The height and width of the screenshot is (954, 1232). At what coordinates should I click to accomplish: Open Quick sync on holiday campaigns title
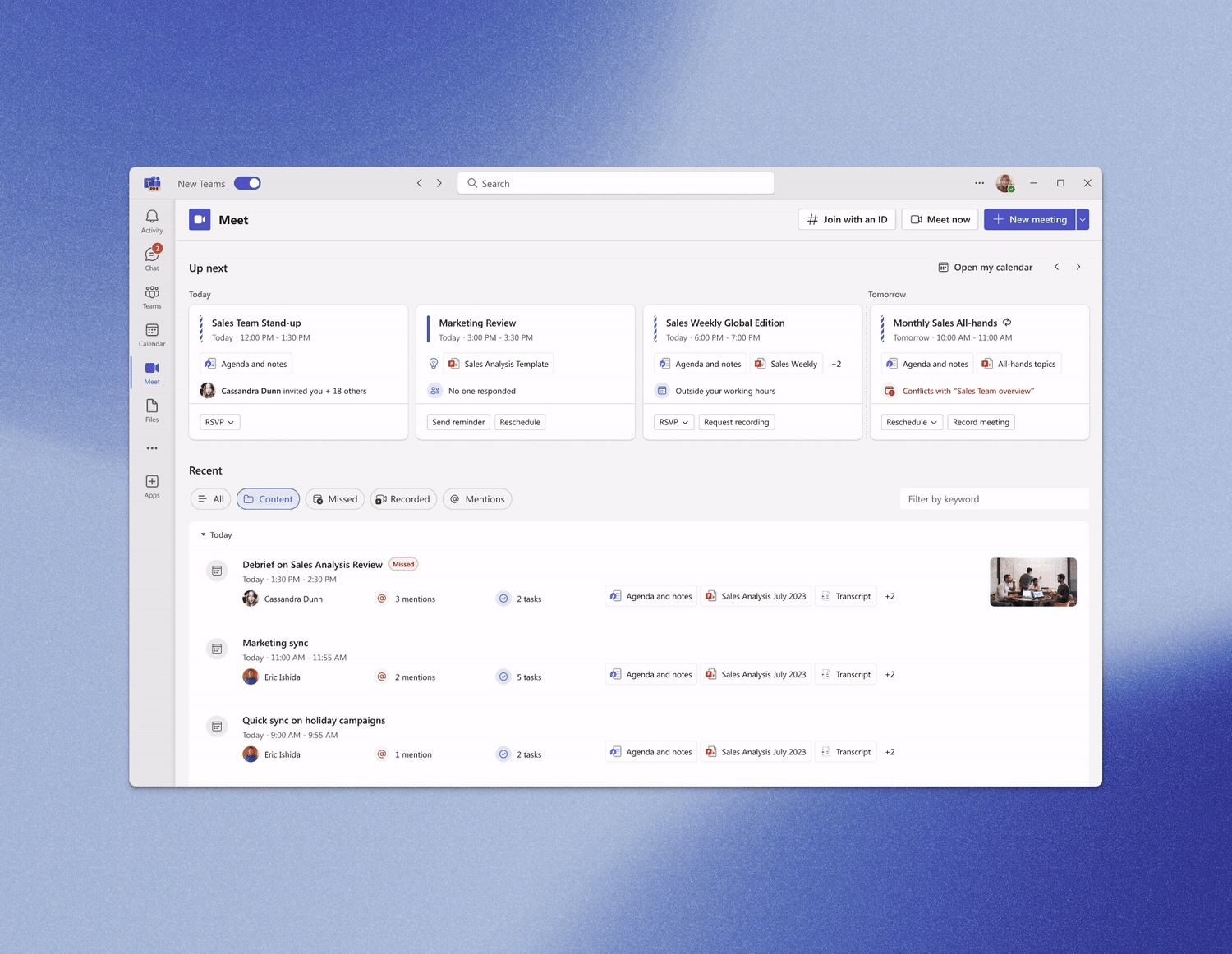[314, 720]
